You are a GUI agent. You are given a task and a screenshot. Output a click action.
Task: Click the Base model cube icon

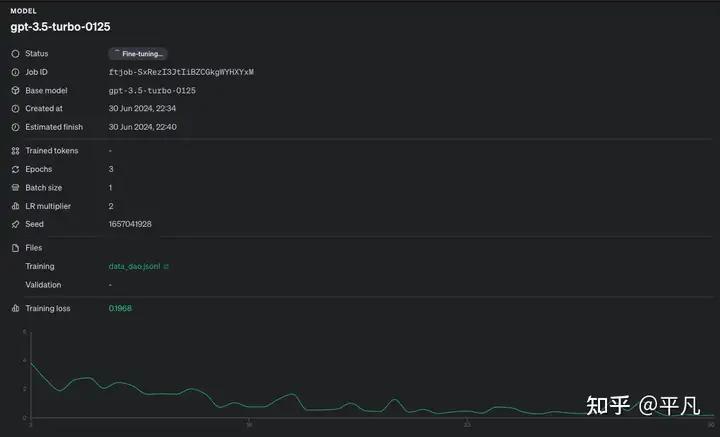coord(15,90)
